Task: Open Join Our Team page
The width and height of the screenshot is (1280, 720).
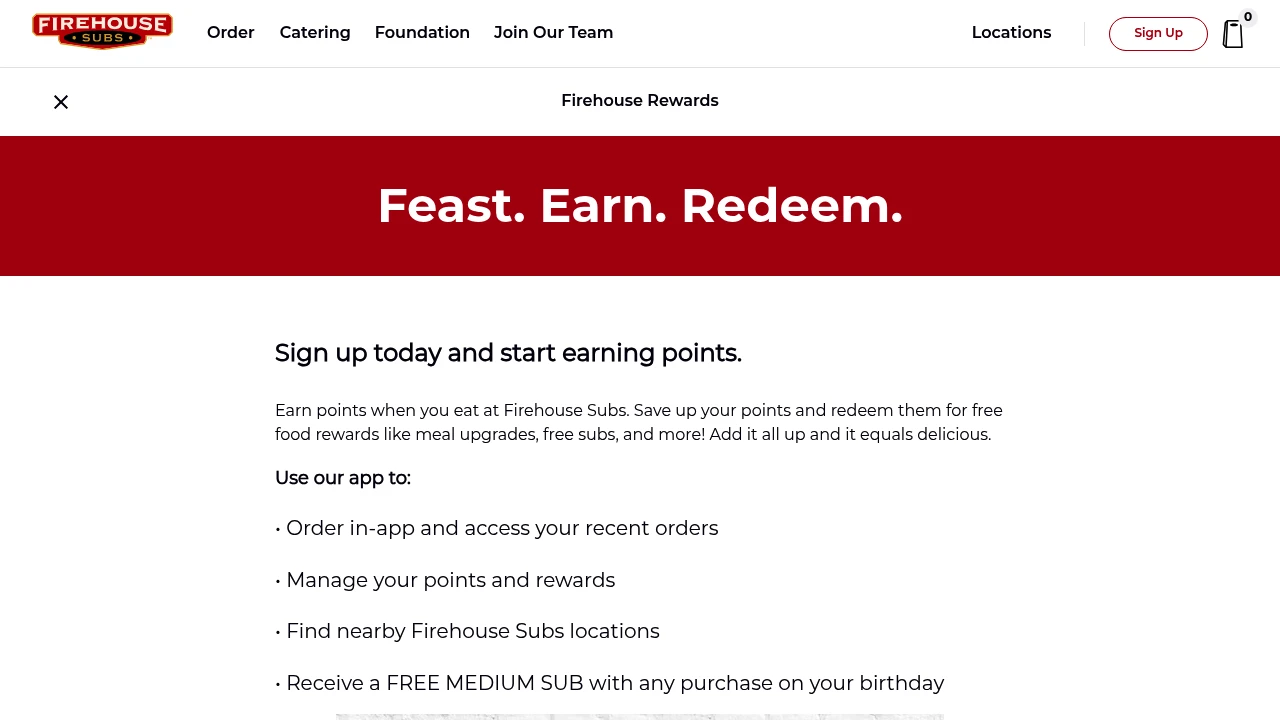Action: [553, 32]
